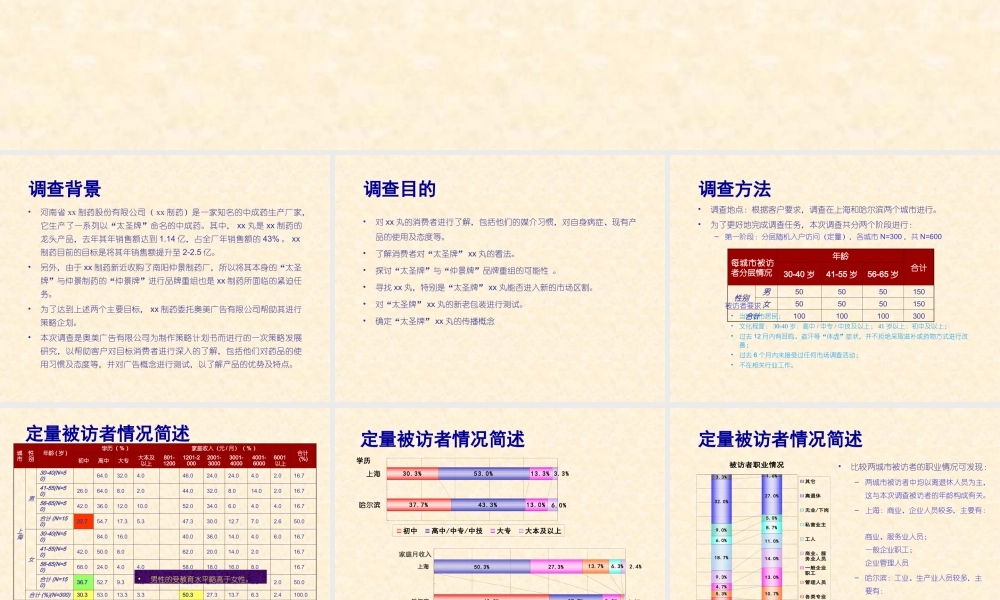Click the 被访者职业情况 chart title

pyautogui.click(x=757, y=463)
